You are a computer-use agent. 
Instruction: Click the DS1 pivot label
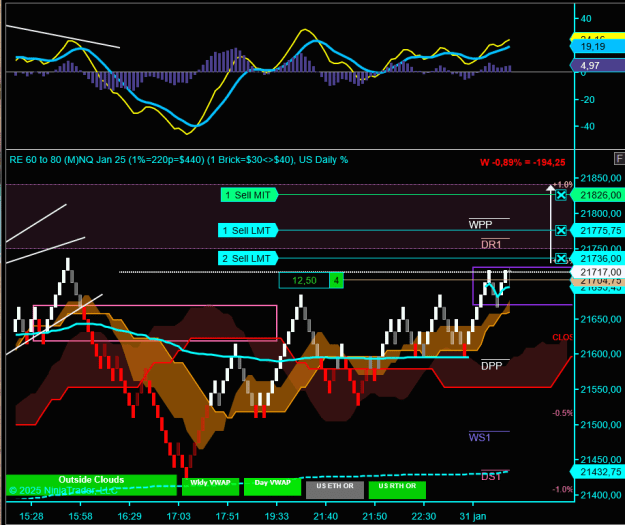(x=491, y=476)
